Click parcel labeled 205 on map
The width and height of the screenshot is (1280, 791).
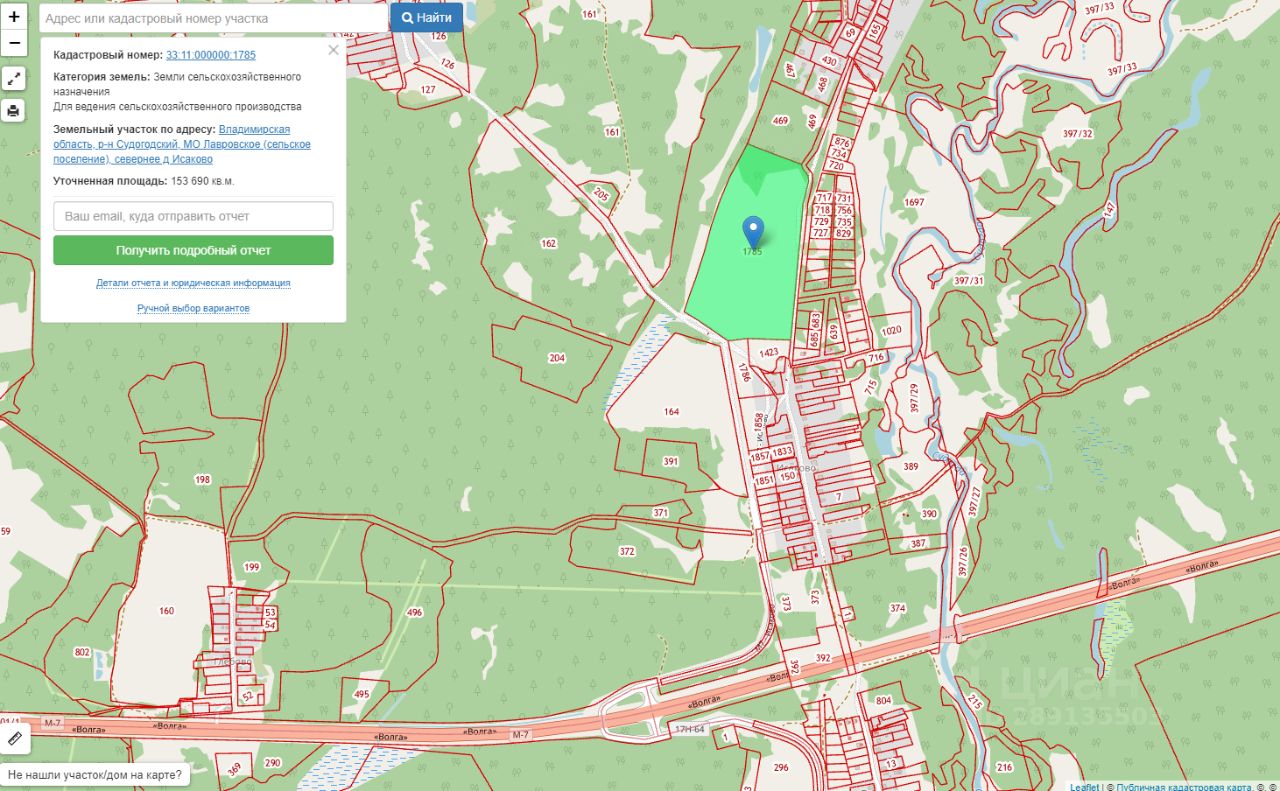click(x=601, y=195)
